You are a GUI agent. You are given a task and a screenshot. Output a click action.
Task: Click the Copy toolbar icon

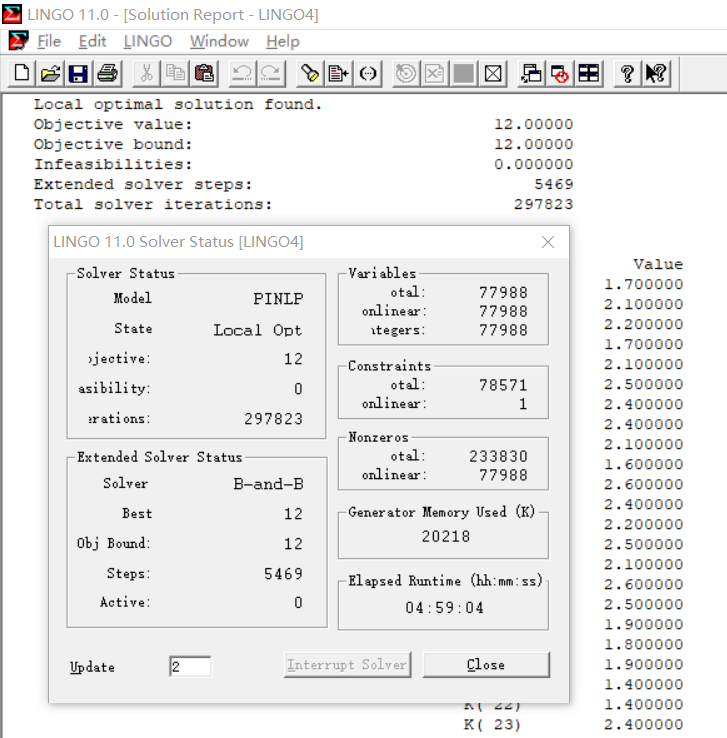tap(176, 73)
